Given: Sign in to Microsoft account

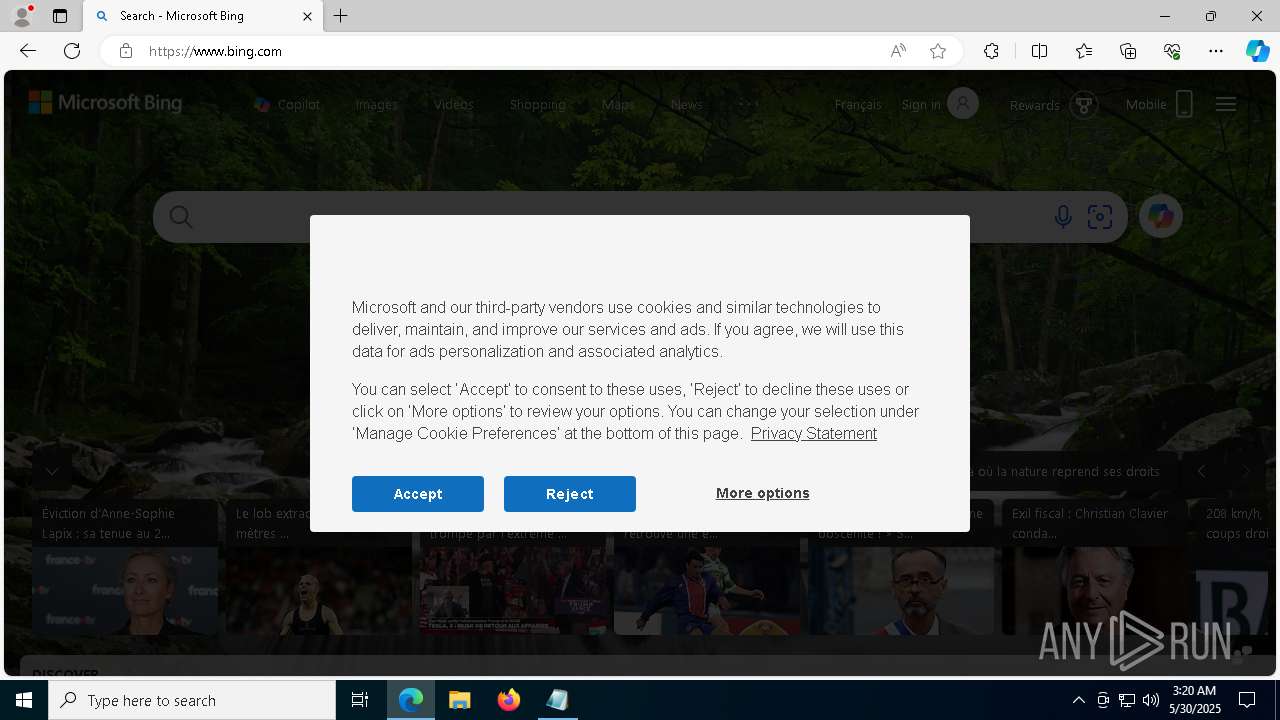Looking at the screenshot, I should pyautogui.click(x=940, y=104).
